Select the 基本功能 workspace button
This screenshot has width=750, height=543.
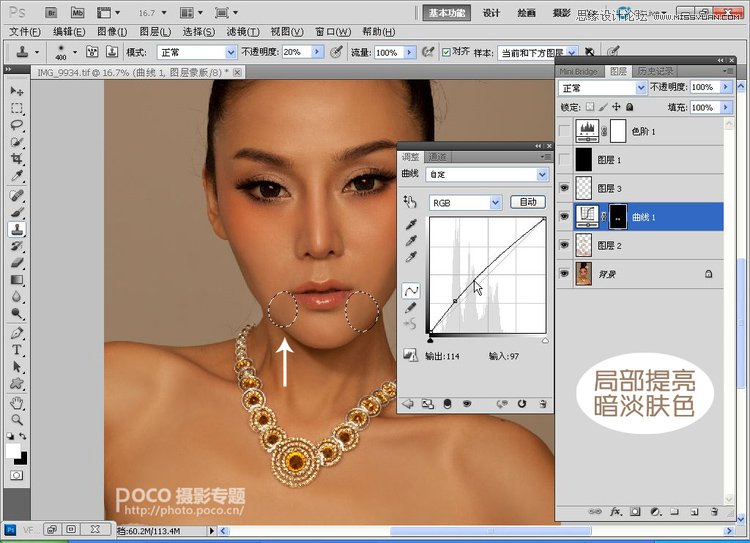pos(446,13)
